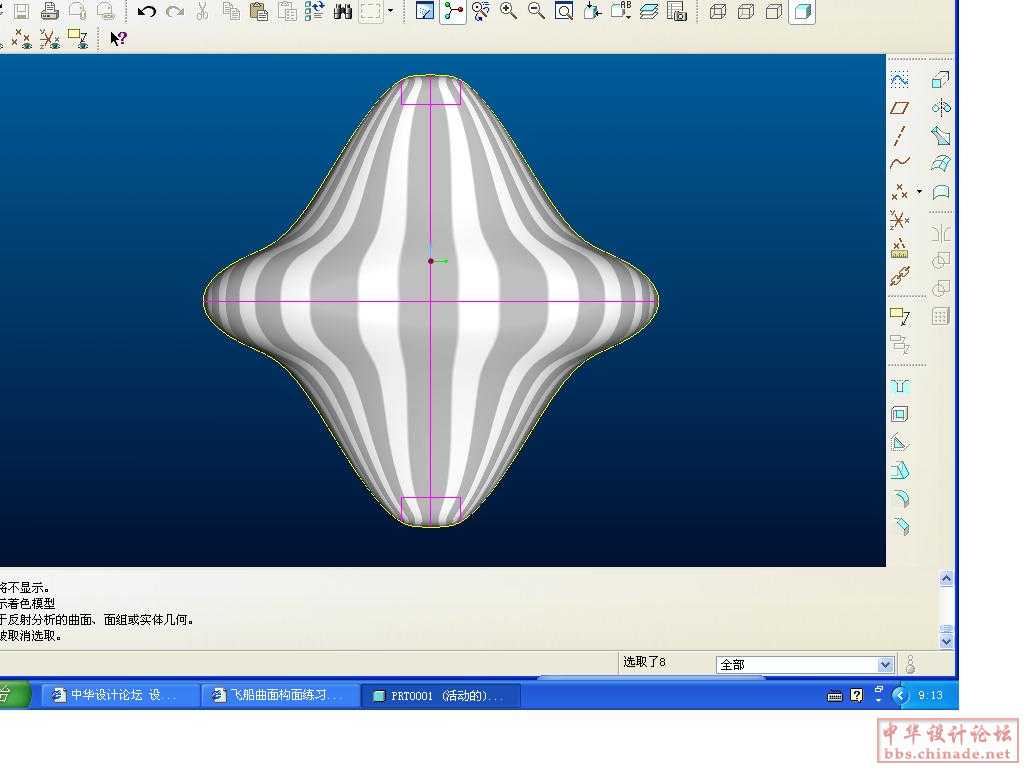Screen dimensions: 1024x768
Task: Click the grayed Redo arrow
Action: (x=174, y=10)
